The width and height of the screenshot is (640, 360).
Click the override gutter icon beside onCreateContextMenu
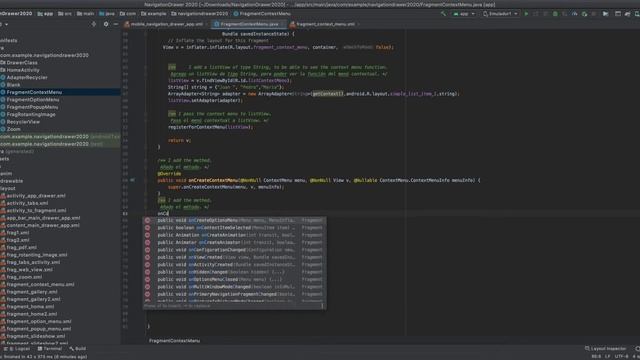click(x=132, y=180)
